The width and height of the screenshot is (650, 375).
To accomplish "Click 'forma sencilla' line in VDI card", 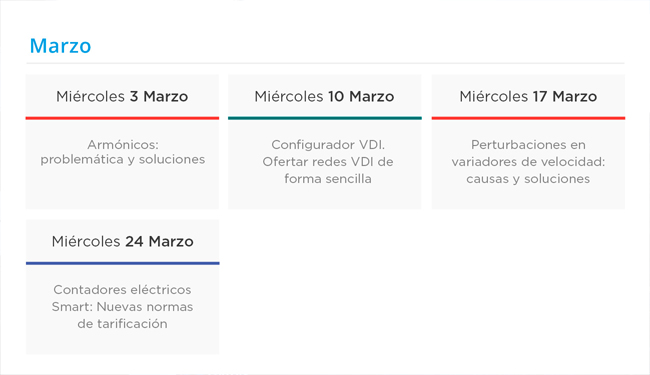I will (x=327, y=179).
